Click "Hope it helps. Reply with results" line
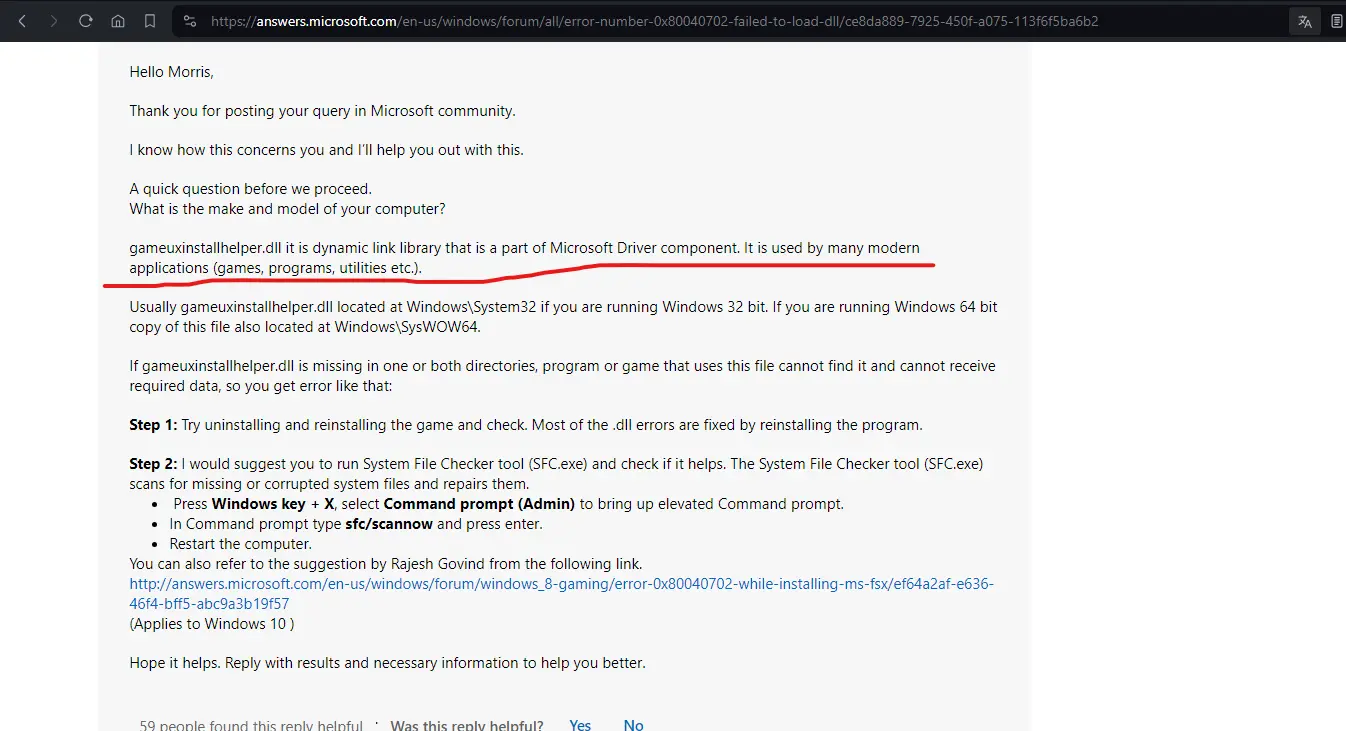Image resolution: width=1346 pixels, height=731 pixels. (x=387, y=663)
